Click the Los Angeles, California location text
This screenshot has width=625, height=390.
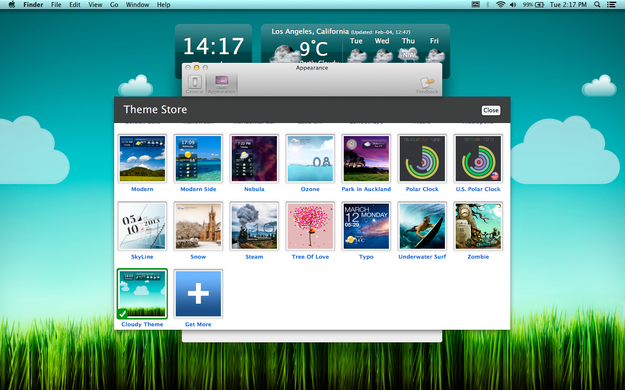point(310,31)
